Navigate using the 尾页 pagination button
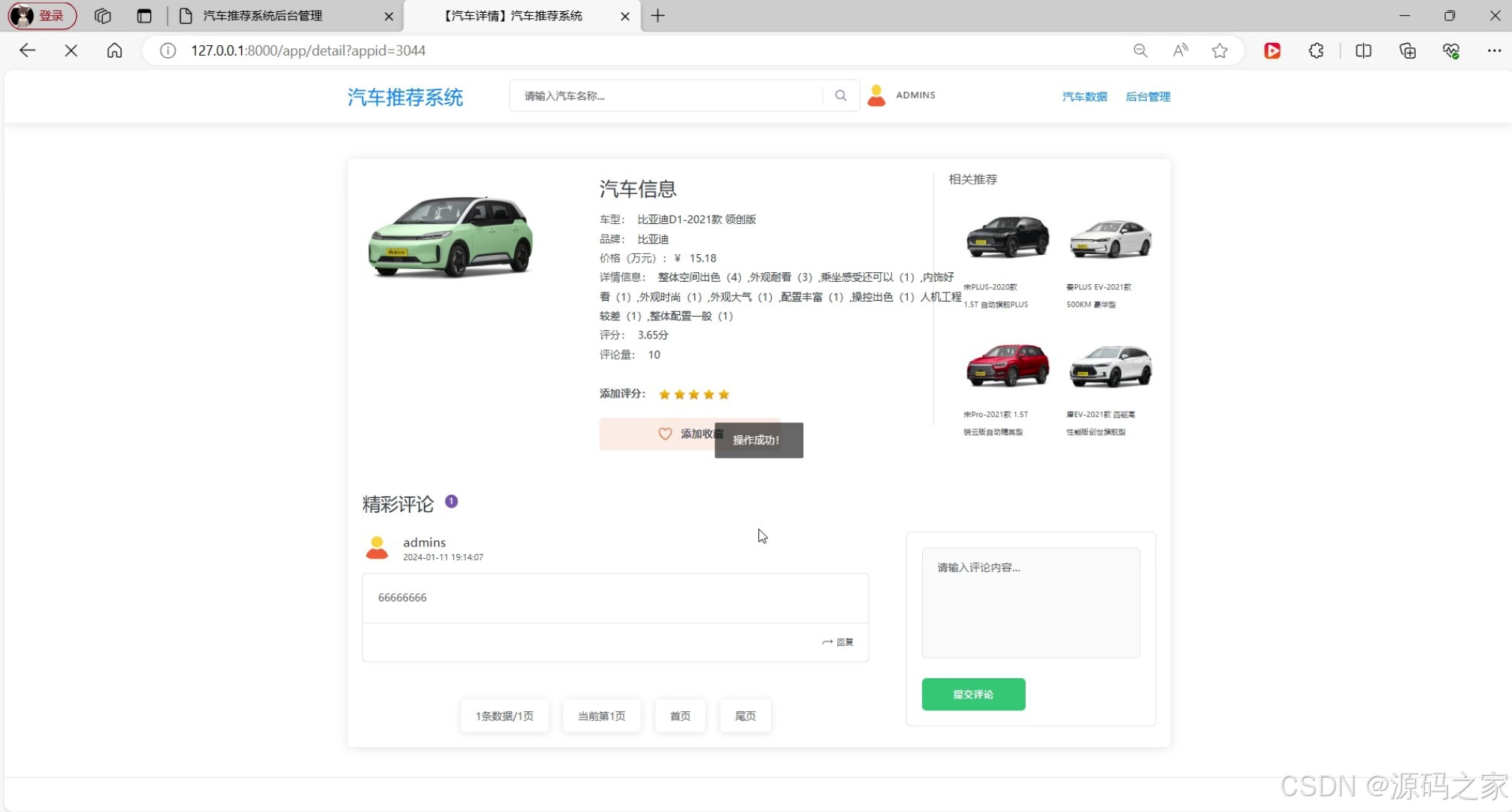This screenshot has width=1512, height=812. click(745, 716)
